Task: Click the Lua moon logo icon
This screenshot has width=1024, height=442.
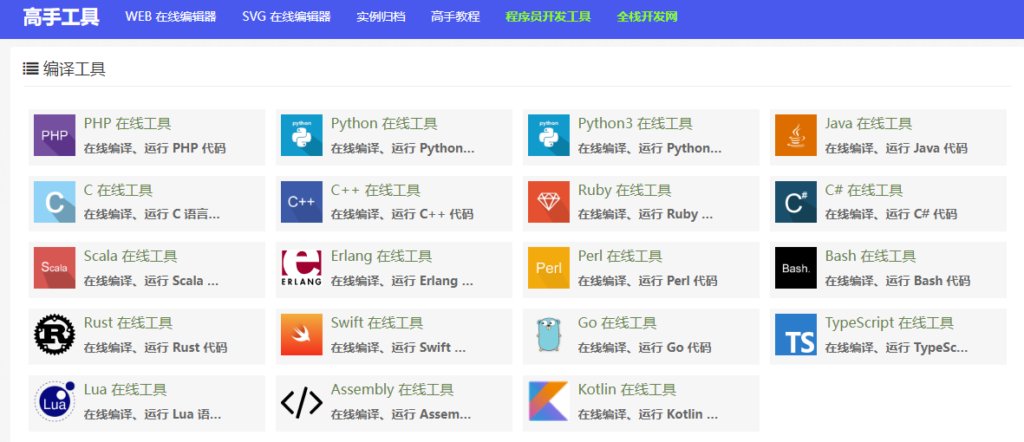Action: tap(54, 400)
